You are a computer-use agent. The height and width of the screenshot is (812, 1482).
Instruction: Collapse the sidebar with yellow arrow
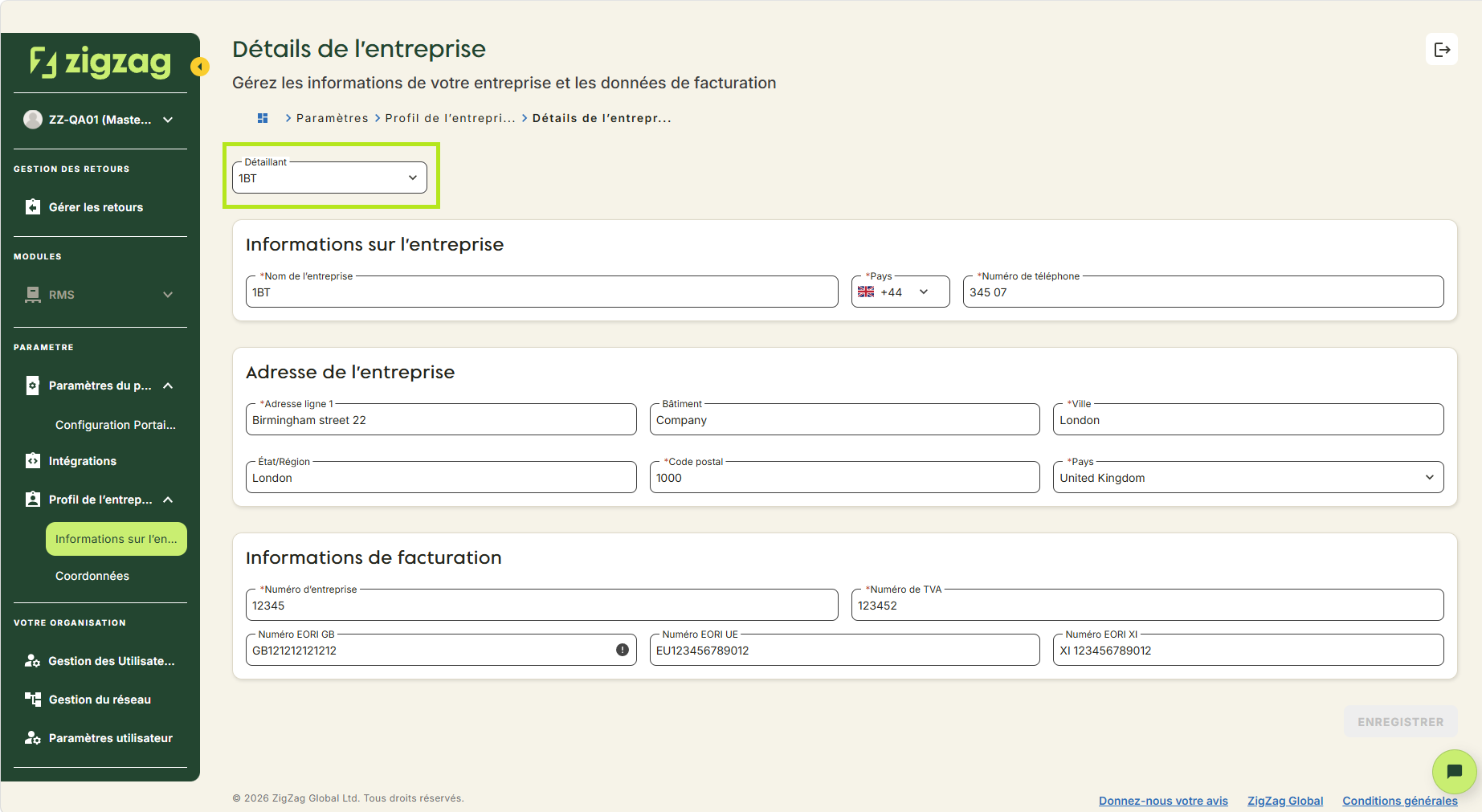point(200,67)
